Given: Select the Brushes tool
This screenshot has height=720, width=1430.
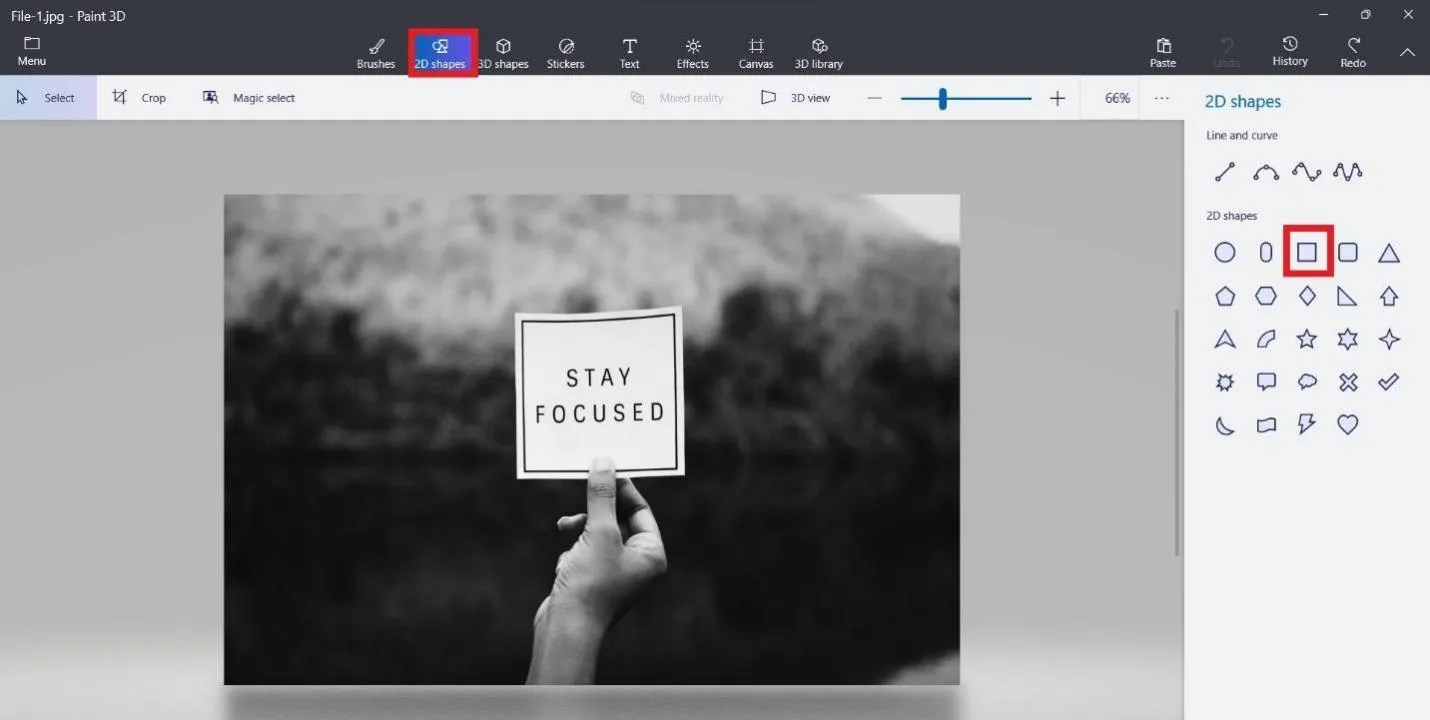Looking at the screenshot, I should 375,52.
